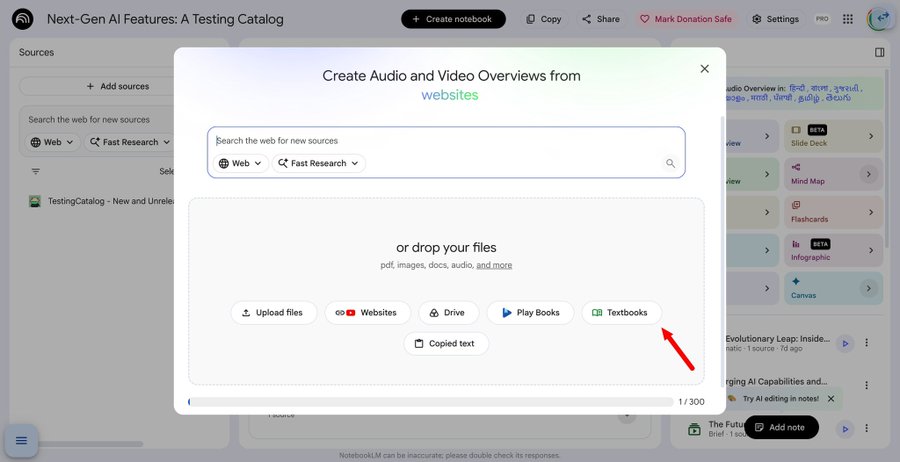The height and width of the screenshot is (462, 900).
Task: Open the Slide Deck tile
Action: [x=833, y=137]
